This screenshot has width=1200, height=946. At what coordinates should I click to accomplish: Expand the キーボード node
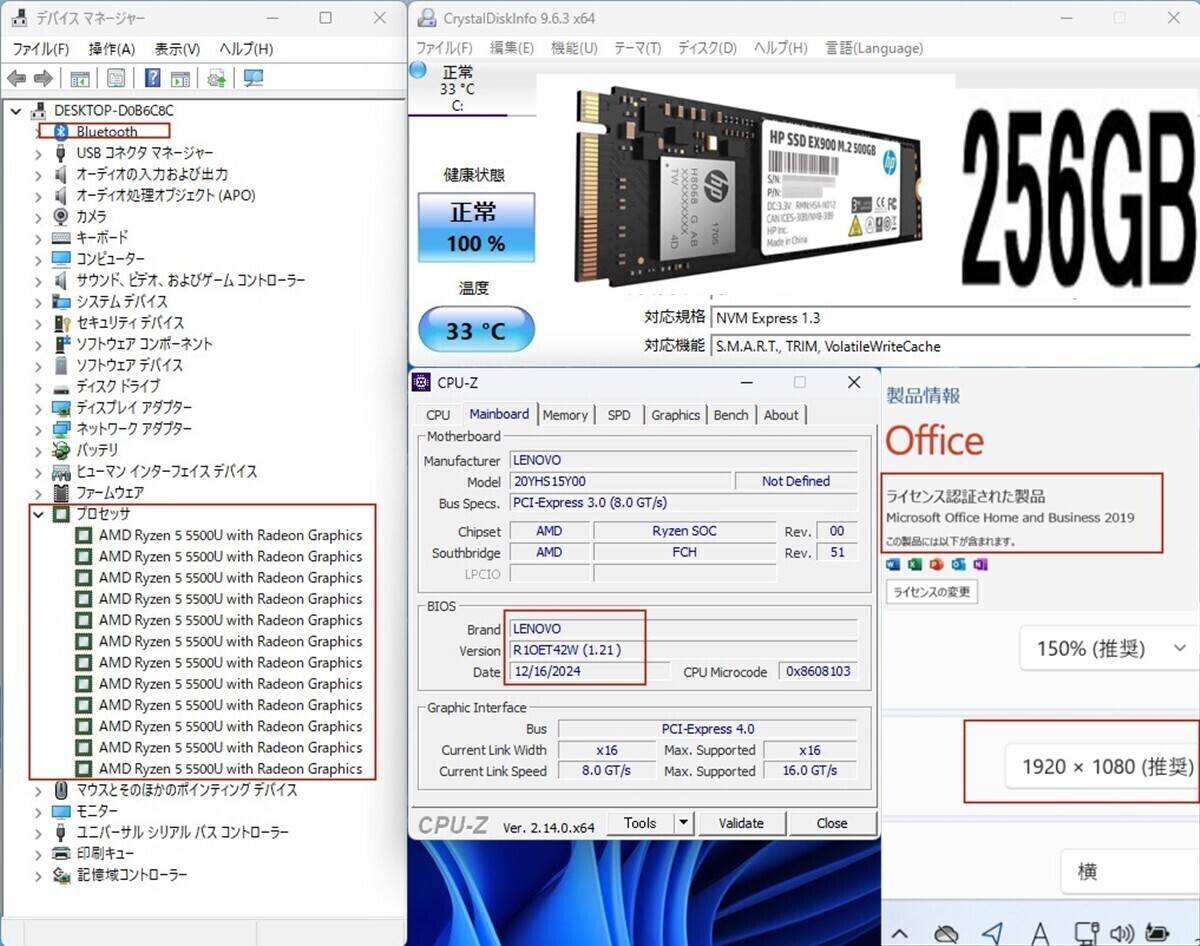pos(38,238)
